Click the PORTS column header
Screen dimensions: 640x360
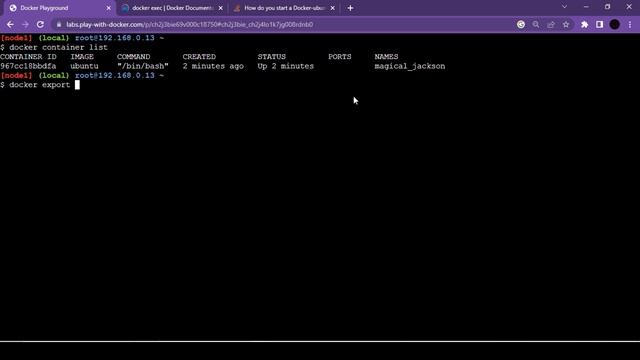[x=340, y=57]
